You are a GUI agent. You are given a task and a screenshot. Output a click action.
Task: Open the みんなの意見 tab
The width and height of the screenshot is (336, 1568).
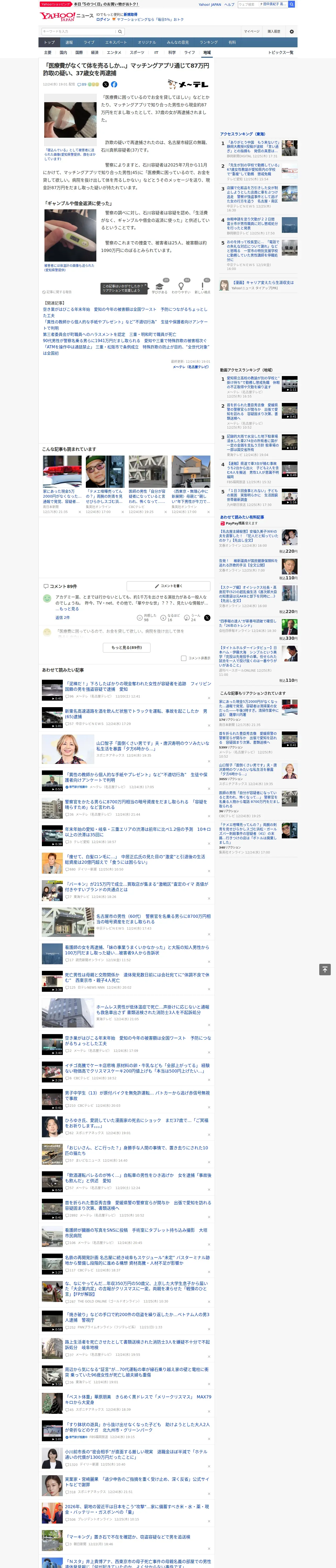[x=177, y=42]
